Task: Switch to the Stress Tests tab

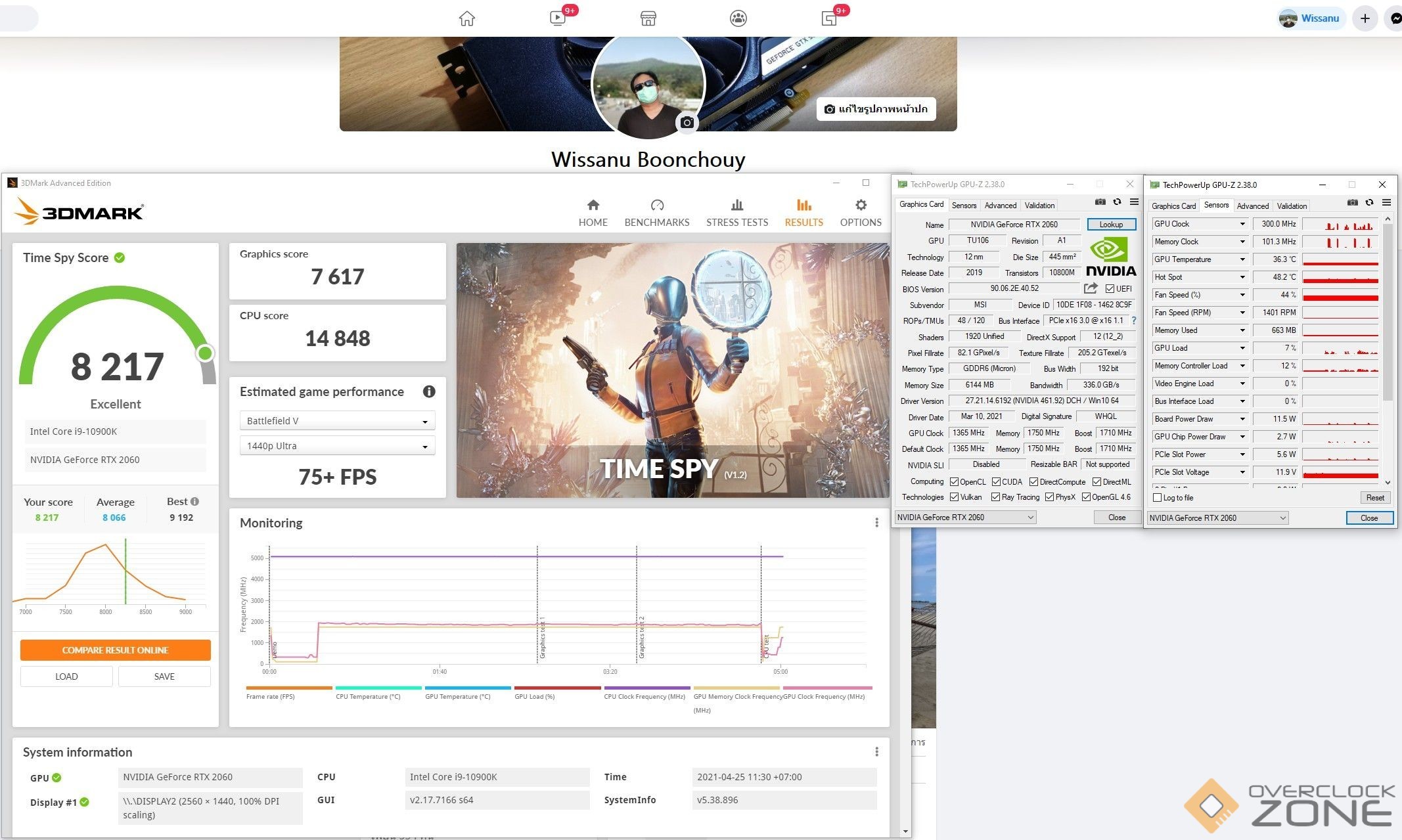Action: point(736,213)
